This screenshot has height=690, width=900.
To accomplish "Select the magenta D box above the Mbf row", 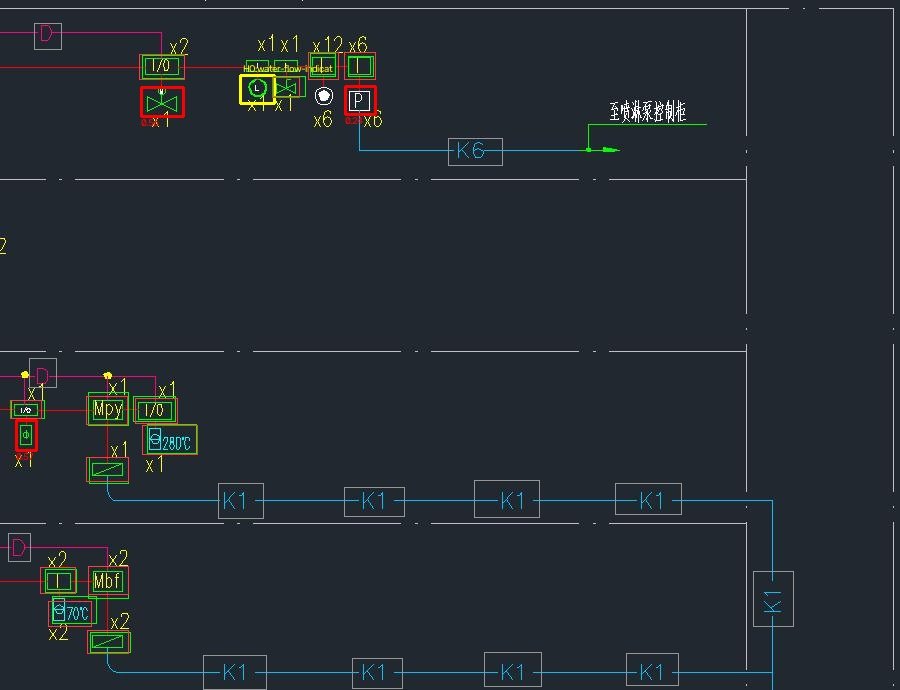I will coord(20,548).
